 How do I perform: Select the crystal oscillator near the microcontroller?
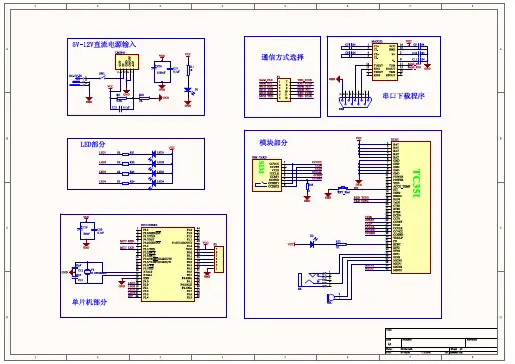coord(87,272)
